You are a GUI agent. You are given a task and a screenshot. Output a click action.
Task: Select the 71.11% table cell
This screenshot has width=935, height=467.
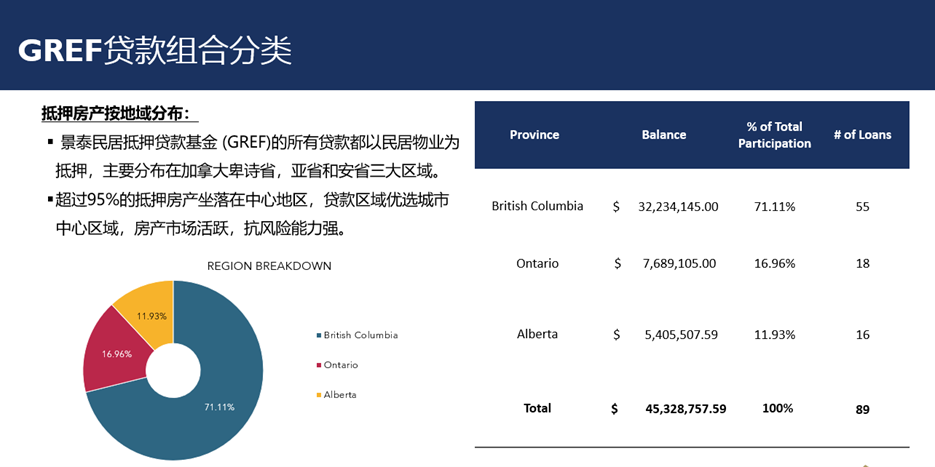tap(775, 207)
